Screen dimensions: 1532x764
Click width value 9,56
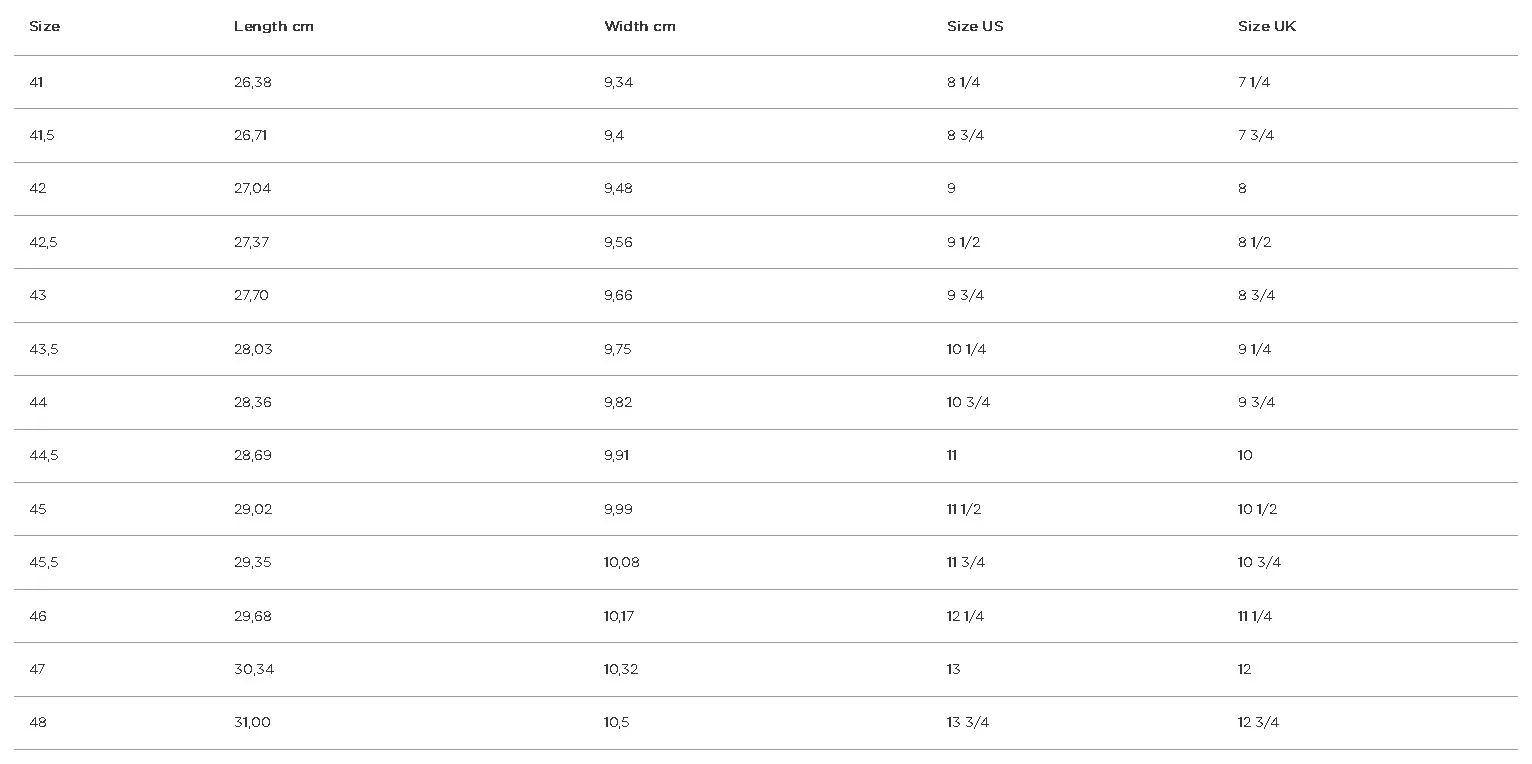tap(618, 242)
